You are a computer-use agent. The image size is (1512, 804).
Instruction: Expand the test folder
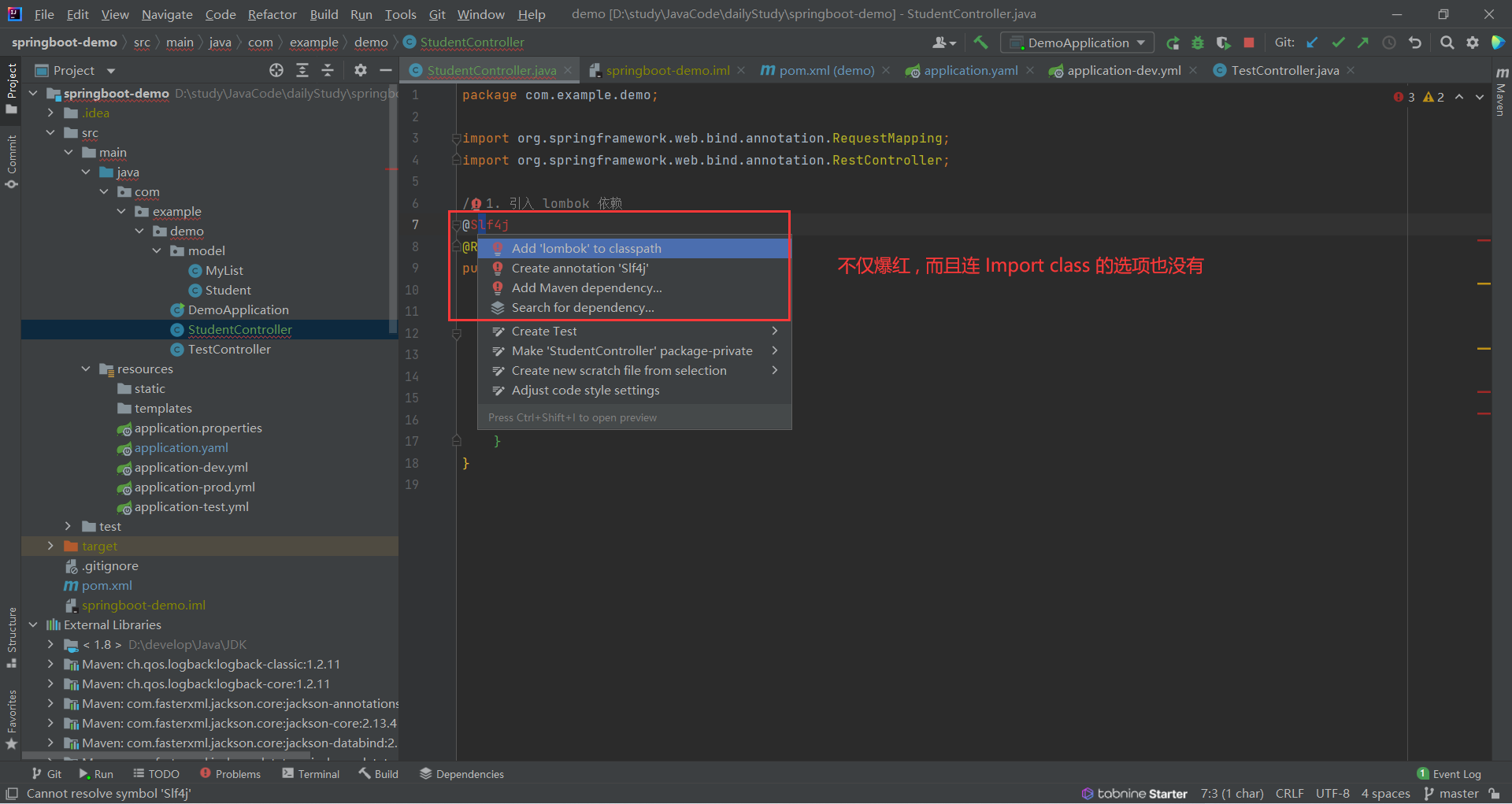68,526
